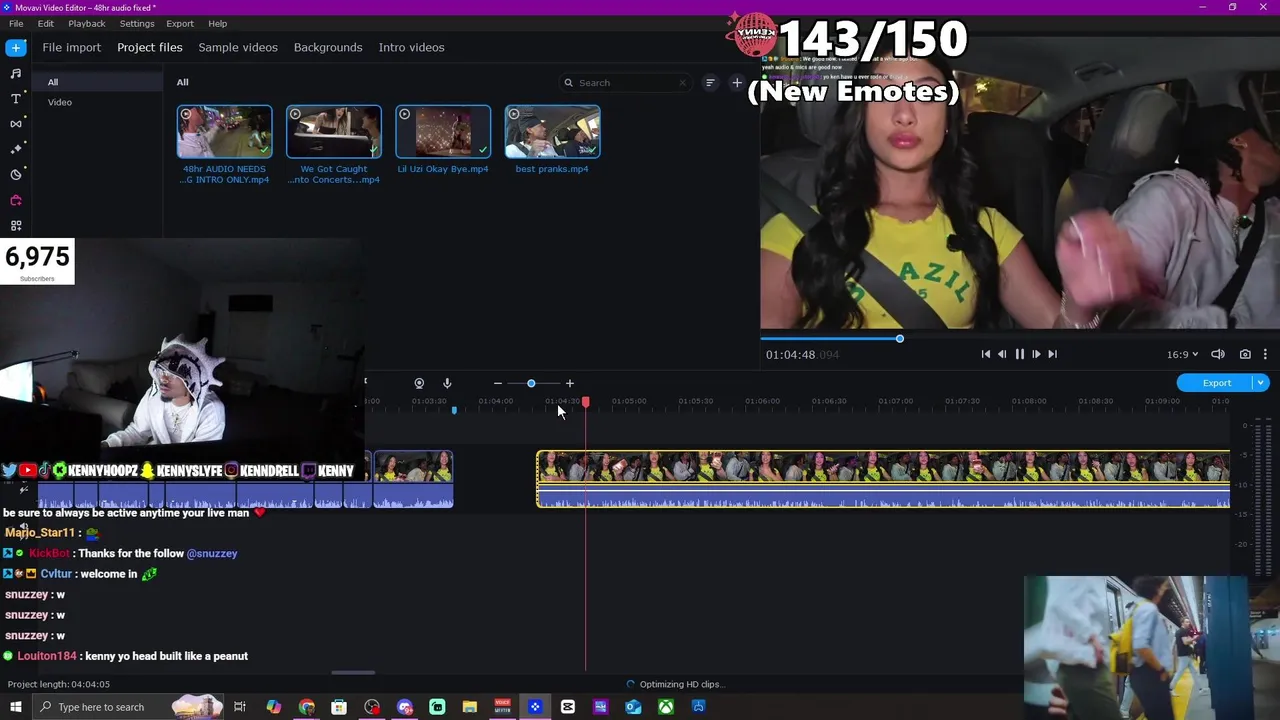The image size is (1280, 720).
Task: Open the Playback menu
Action: (87, 23)
